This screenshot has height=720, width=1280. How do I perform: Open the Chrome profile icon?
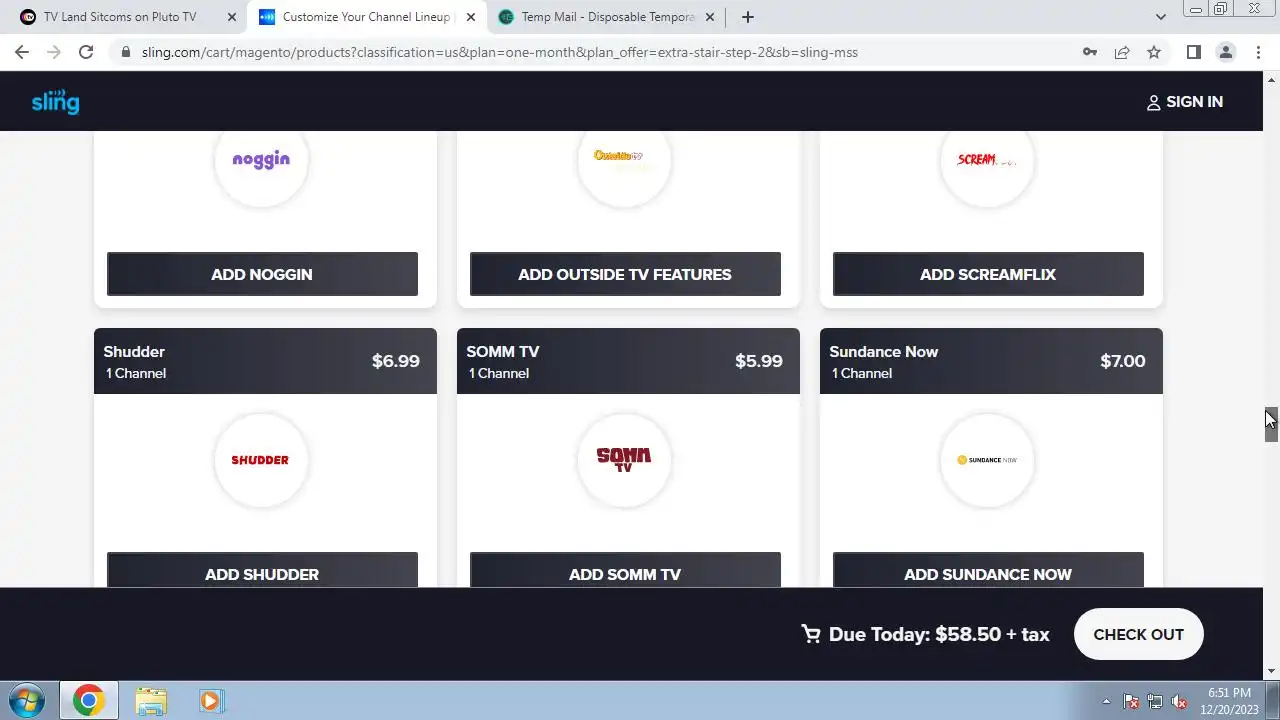click(1226, 52)
